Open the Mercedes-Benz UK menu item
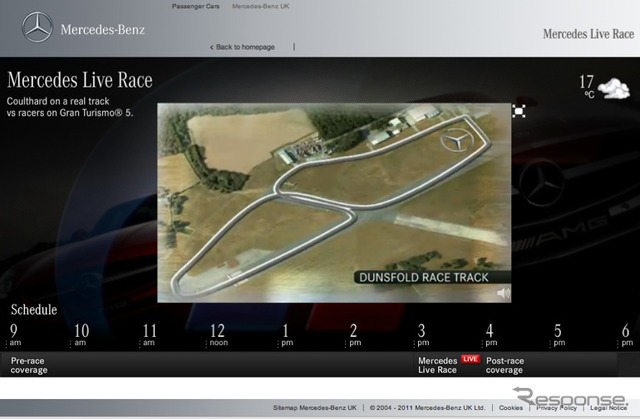The image size is (640, 419). click(260, 6)
